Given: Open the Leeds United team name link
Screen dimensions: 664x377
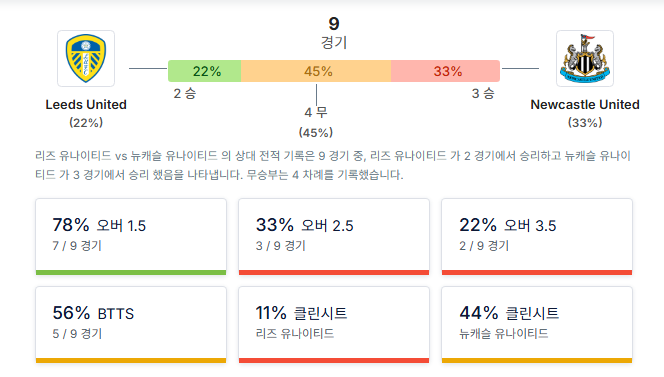Looking at the screenshot, I should point(86,105).
